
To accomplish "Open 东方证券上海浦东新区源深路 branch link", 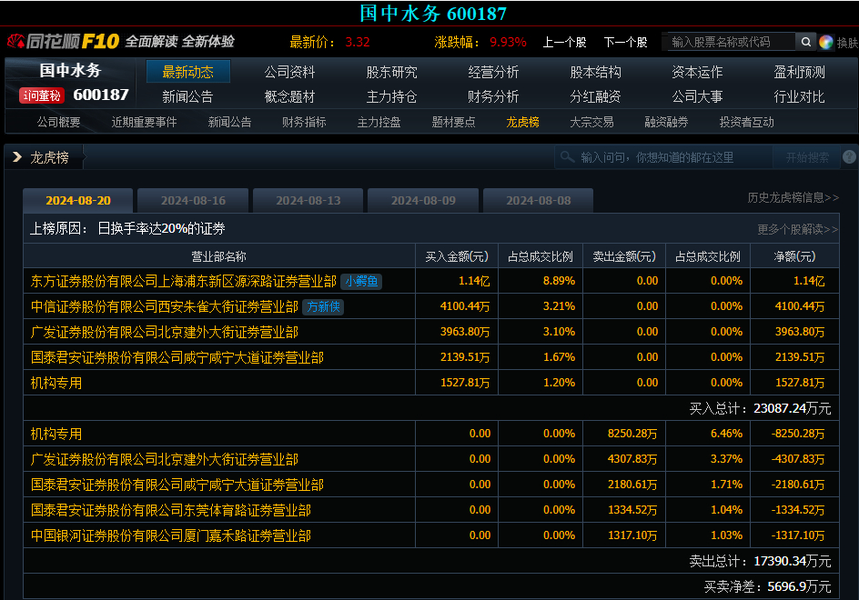I will point(184,282).
